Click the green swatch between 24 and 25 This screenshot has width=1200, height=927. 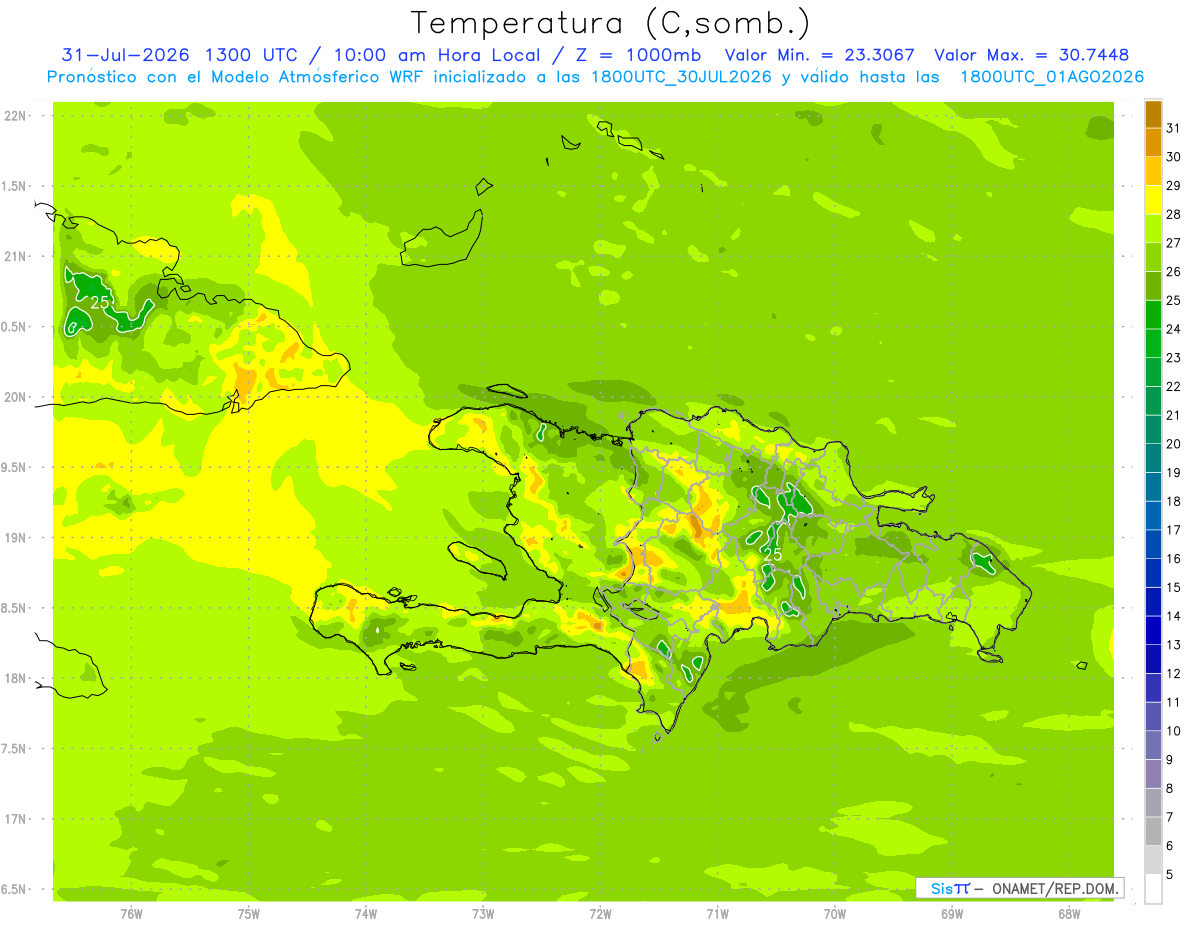[1153, 314]
